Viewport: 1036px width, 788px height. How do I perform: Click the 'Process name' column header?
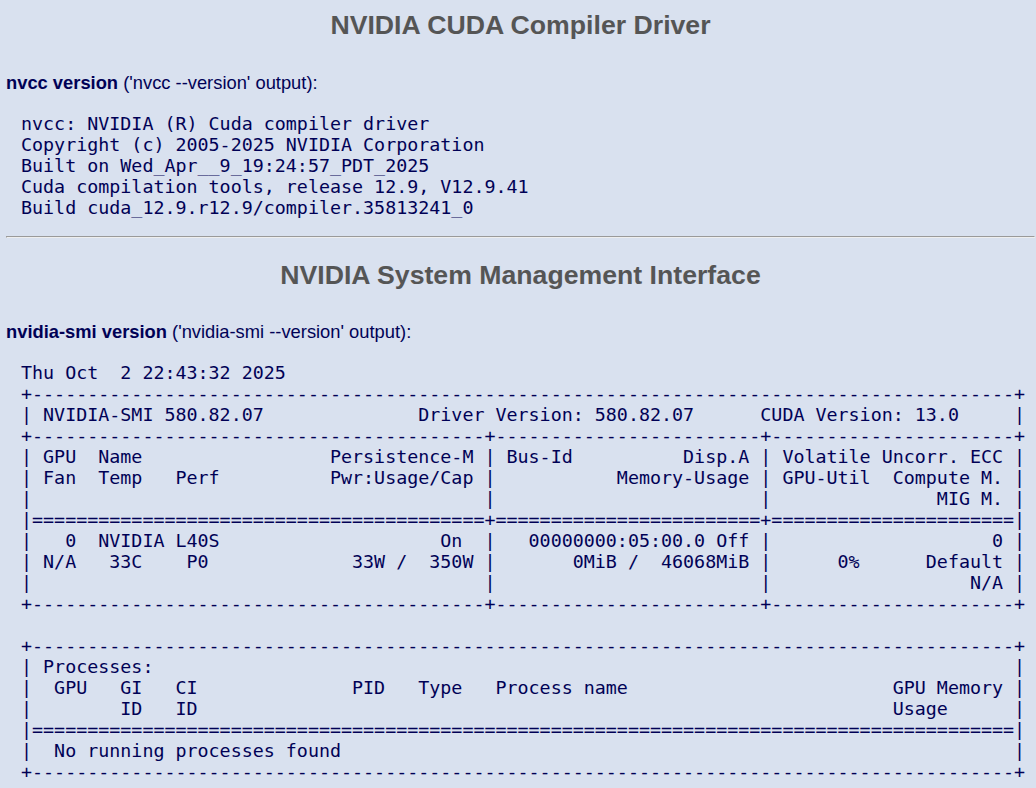tap(561, 688)
